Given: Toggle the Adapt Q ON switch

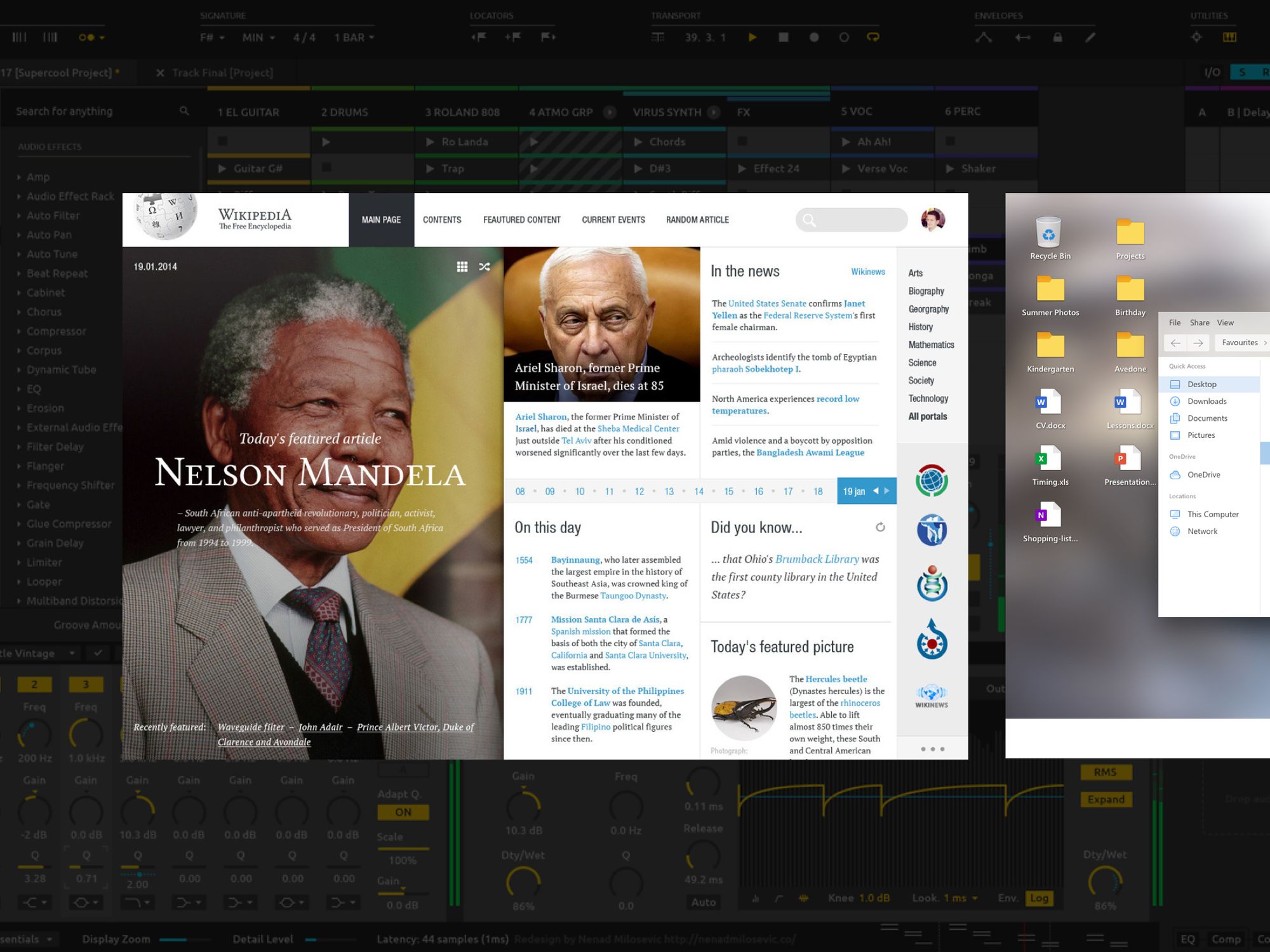Looking at the screenshot, I should click(403, 812).
